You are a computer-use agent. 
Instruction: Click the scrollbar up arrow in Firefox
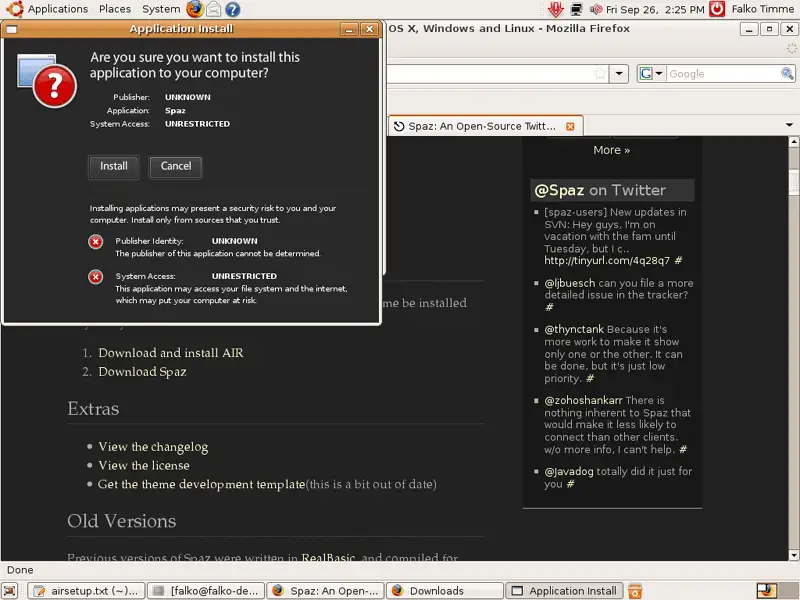point(793,142)
